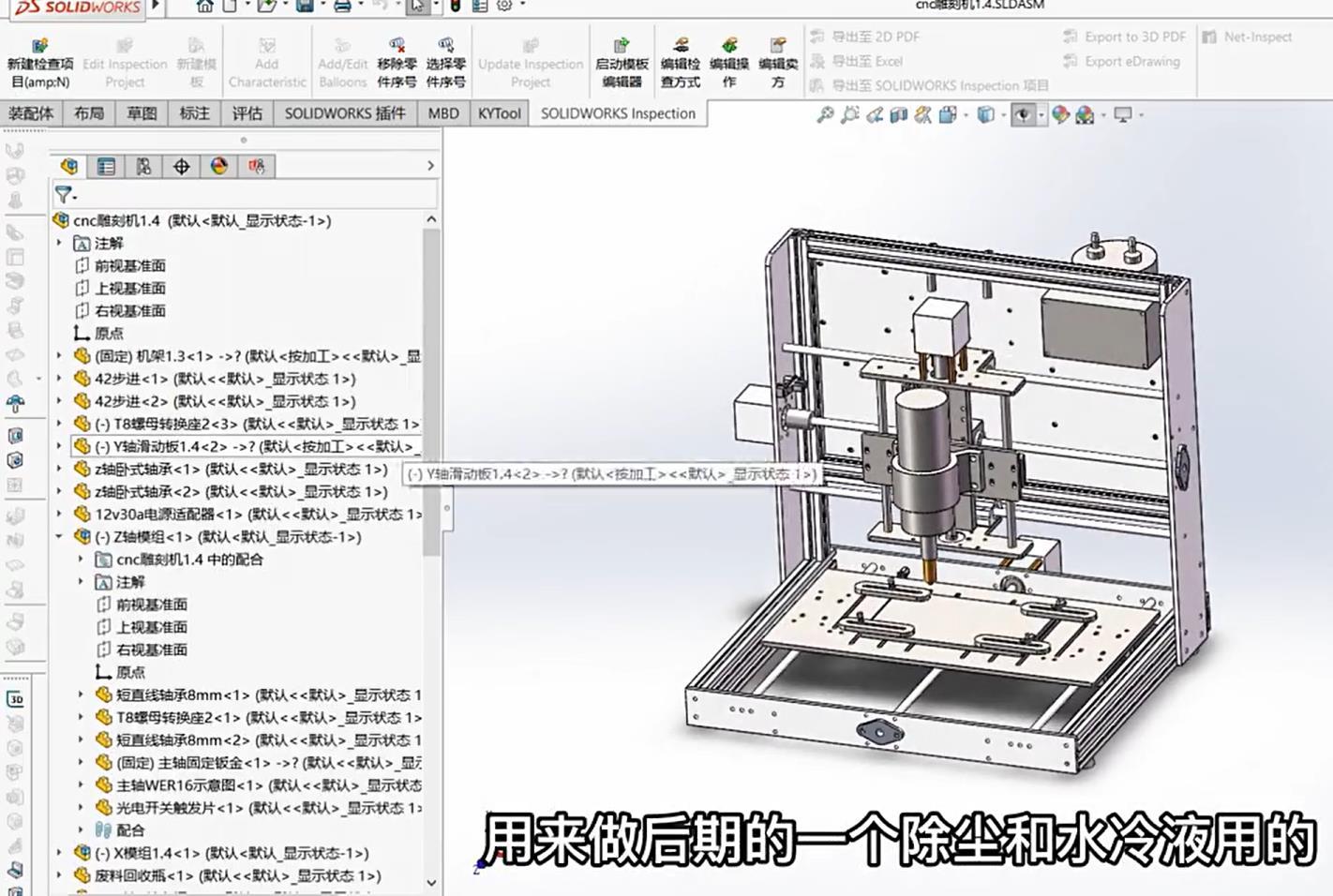Open 编辑卖方 edit vendors
Screen dimensions: 1333x896
[778, 64]
